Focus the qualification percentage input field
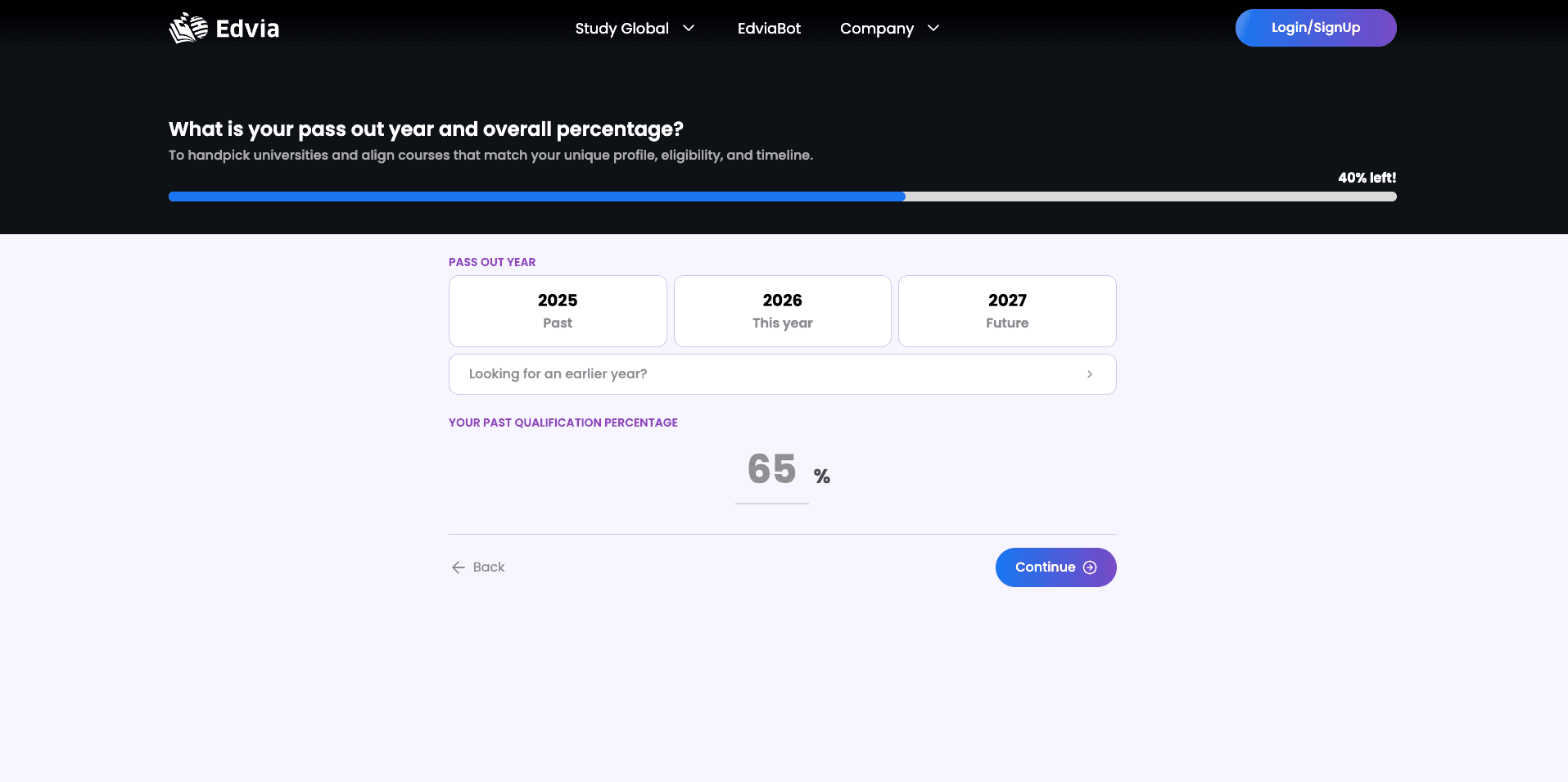Image resolution: width=1568 pixels, height=782 pixels. pos(771,470)
